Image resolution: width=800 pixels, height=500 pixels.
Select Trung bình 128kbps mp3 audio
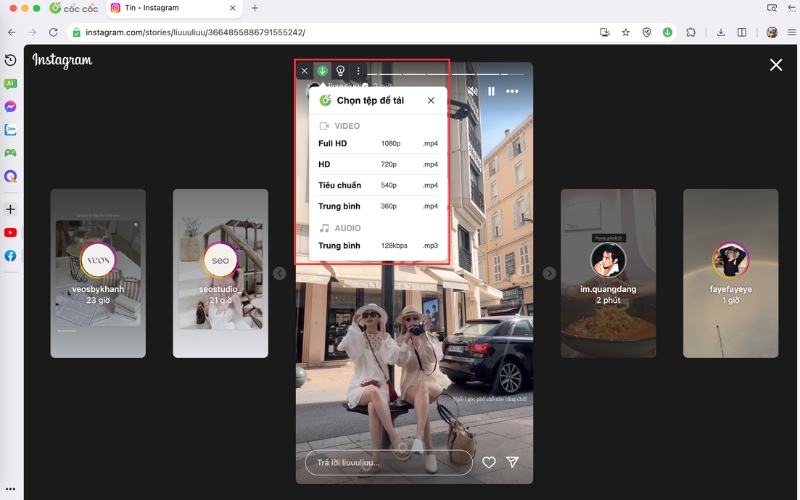(378, 245)
